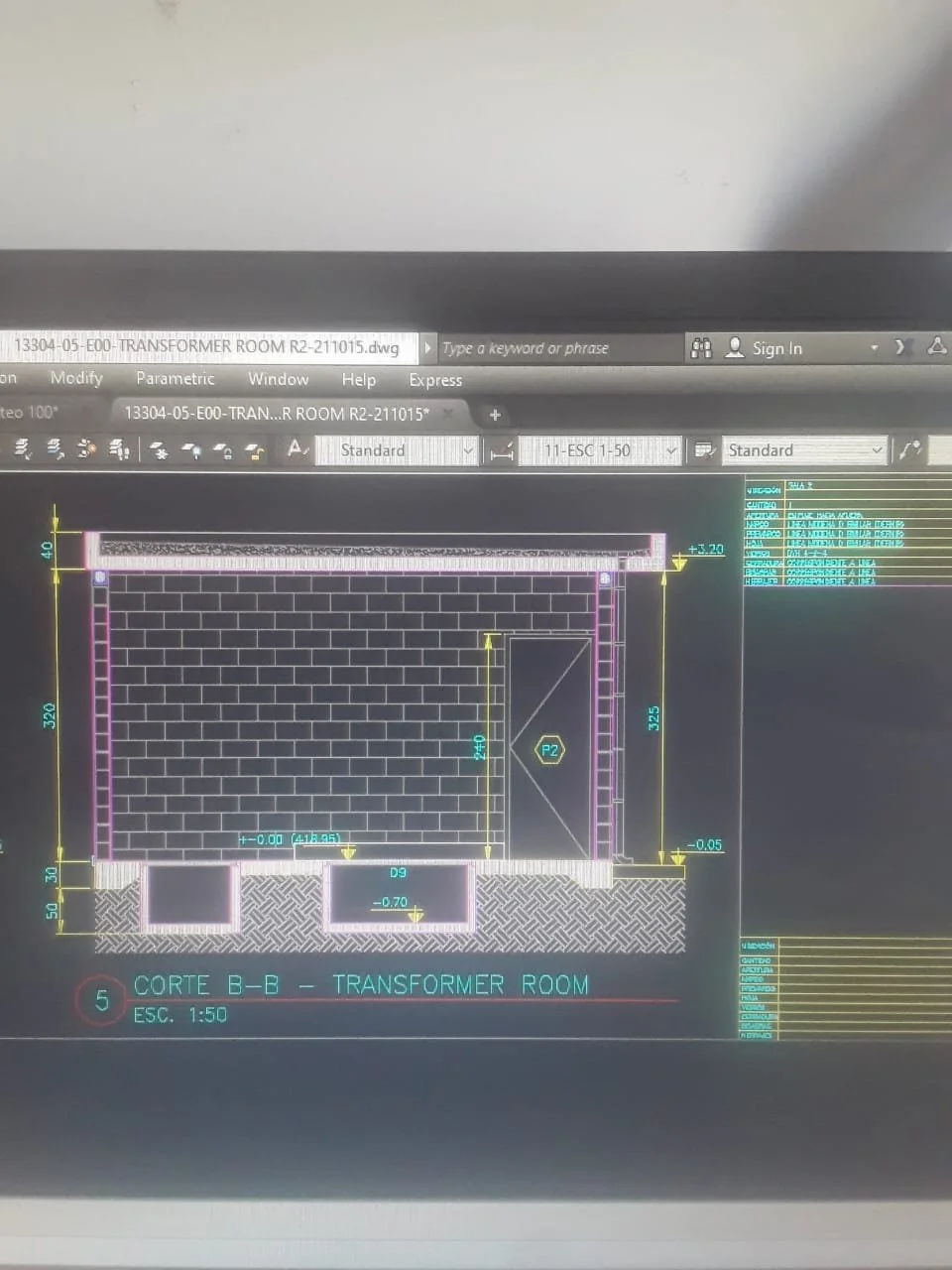Open the Window menu

(279, 379)
